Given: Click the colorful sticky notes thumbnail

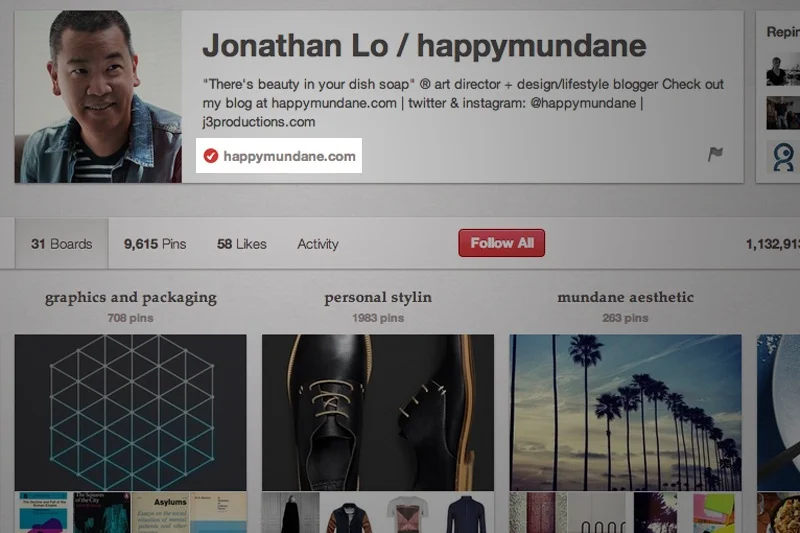Looking at the screenshot, I should (713, 513).
